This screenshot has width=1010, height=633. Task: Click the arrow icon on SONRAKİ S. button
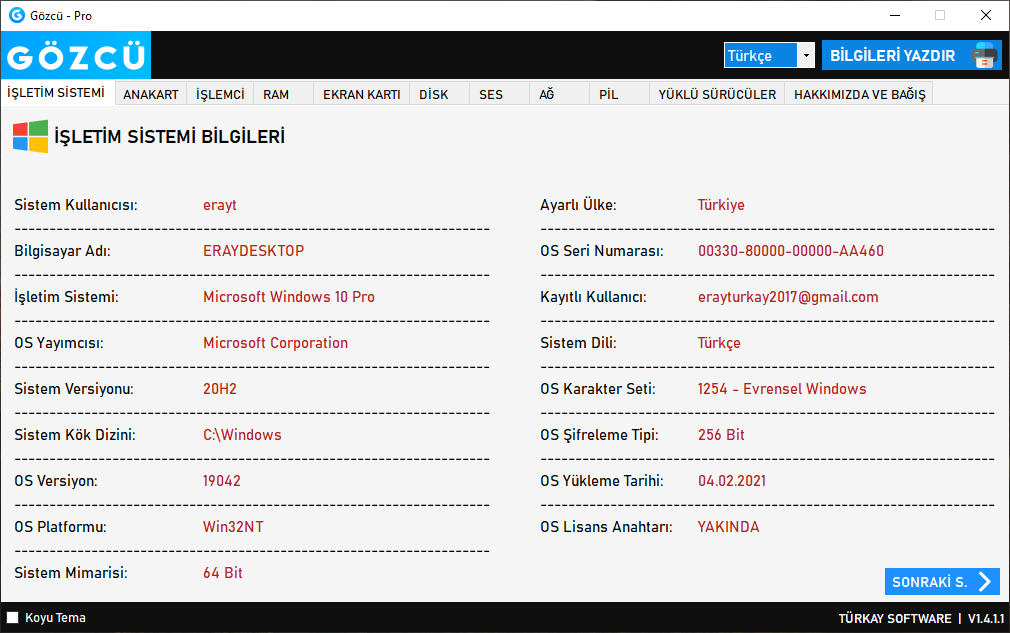point(985,581)
